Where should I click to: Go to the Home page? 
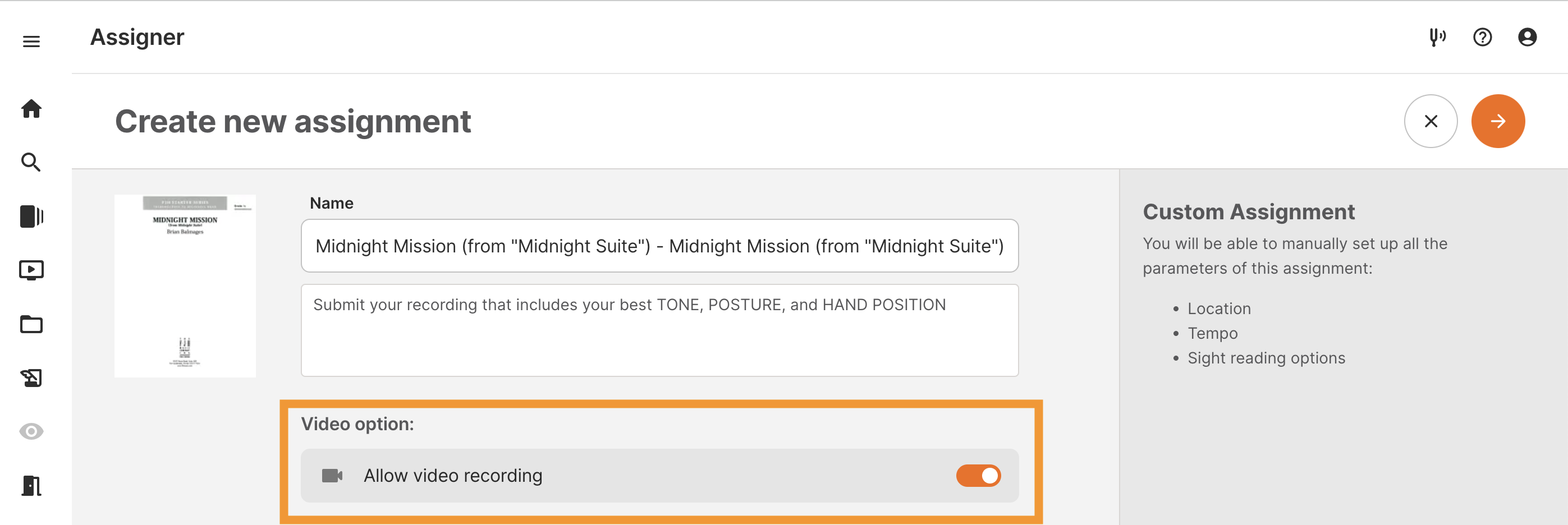(31, 109)
